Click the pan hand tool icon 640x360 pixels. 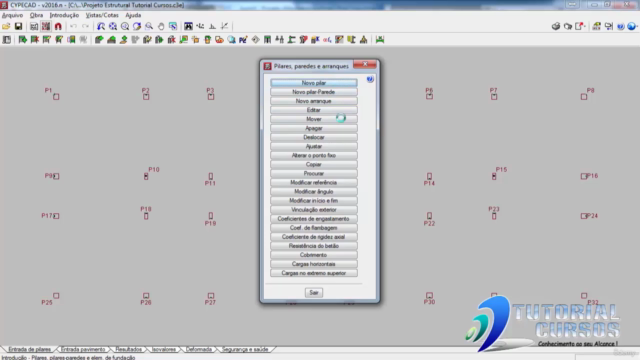161,26
